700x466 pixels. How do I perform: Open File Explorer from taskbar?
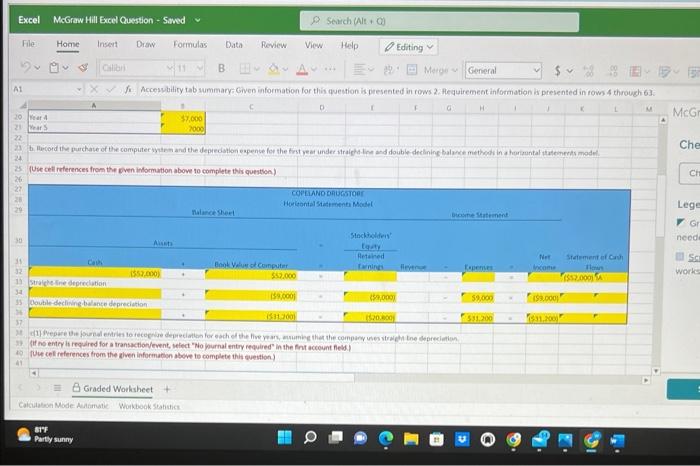click(411, 439)
